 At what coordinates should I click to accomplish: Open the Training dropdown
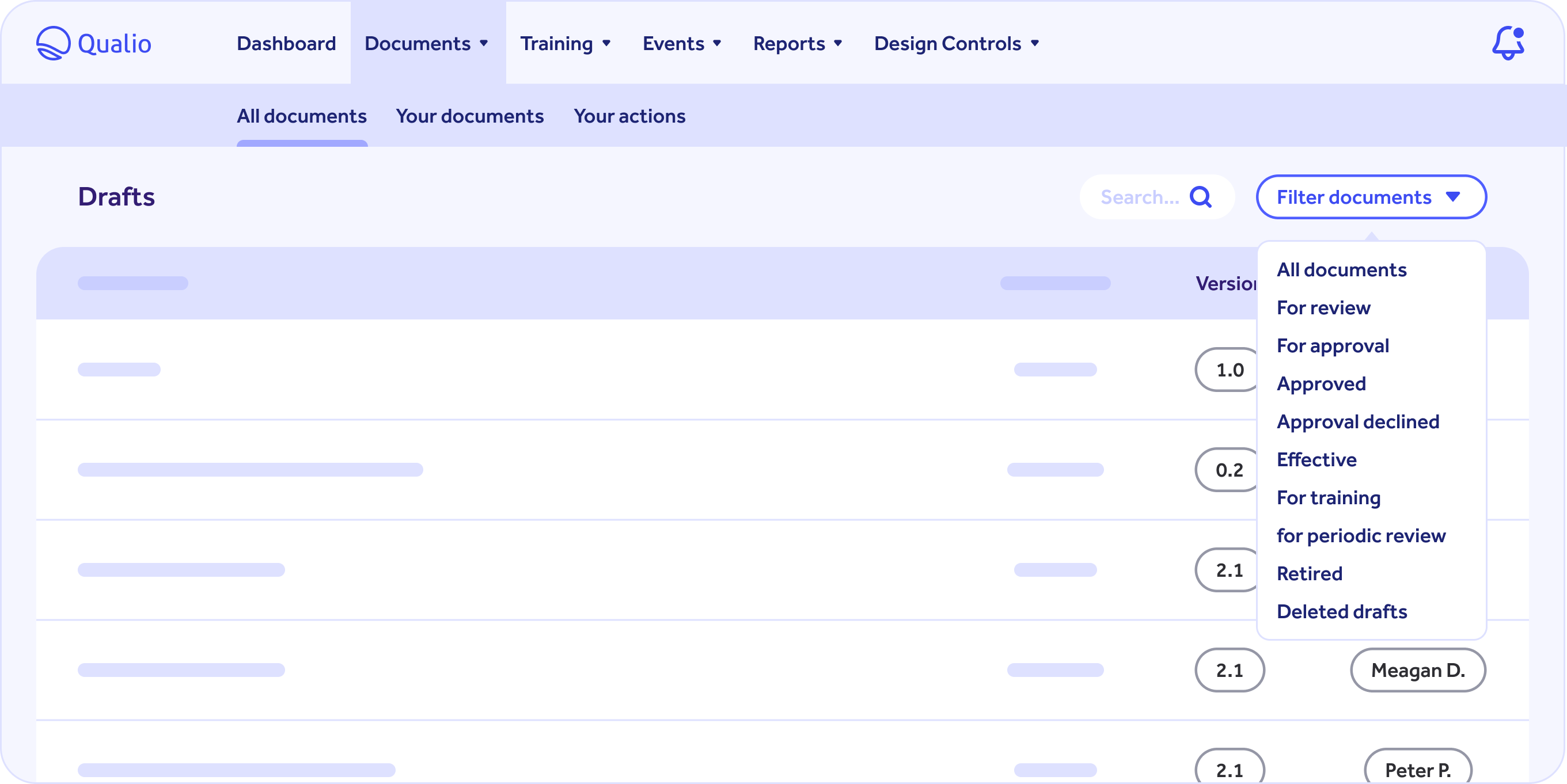[x=565, y=43]
